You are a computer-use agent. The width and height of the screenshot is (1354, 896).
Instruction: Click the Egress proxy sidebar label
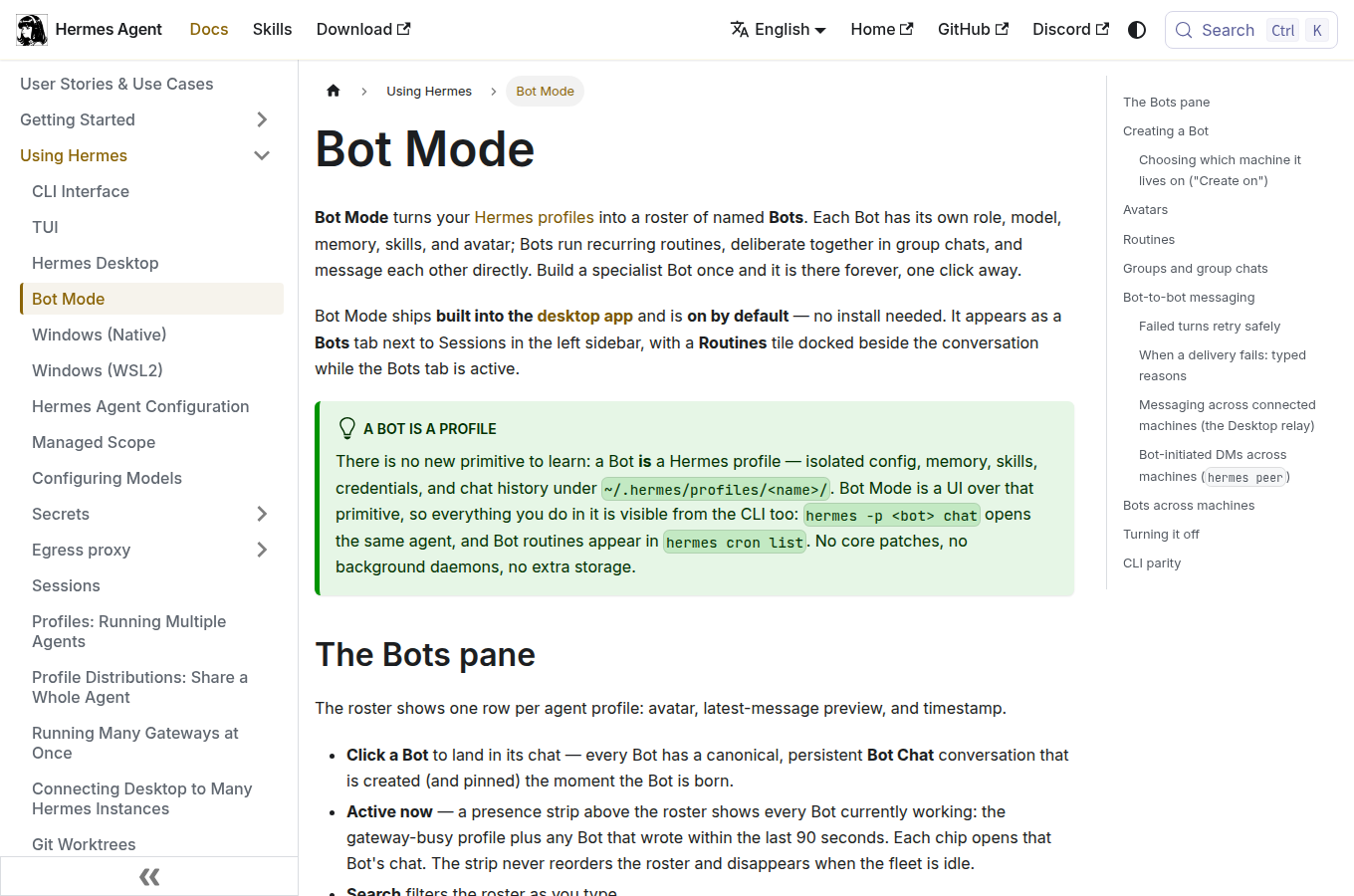[82, 550]
